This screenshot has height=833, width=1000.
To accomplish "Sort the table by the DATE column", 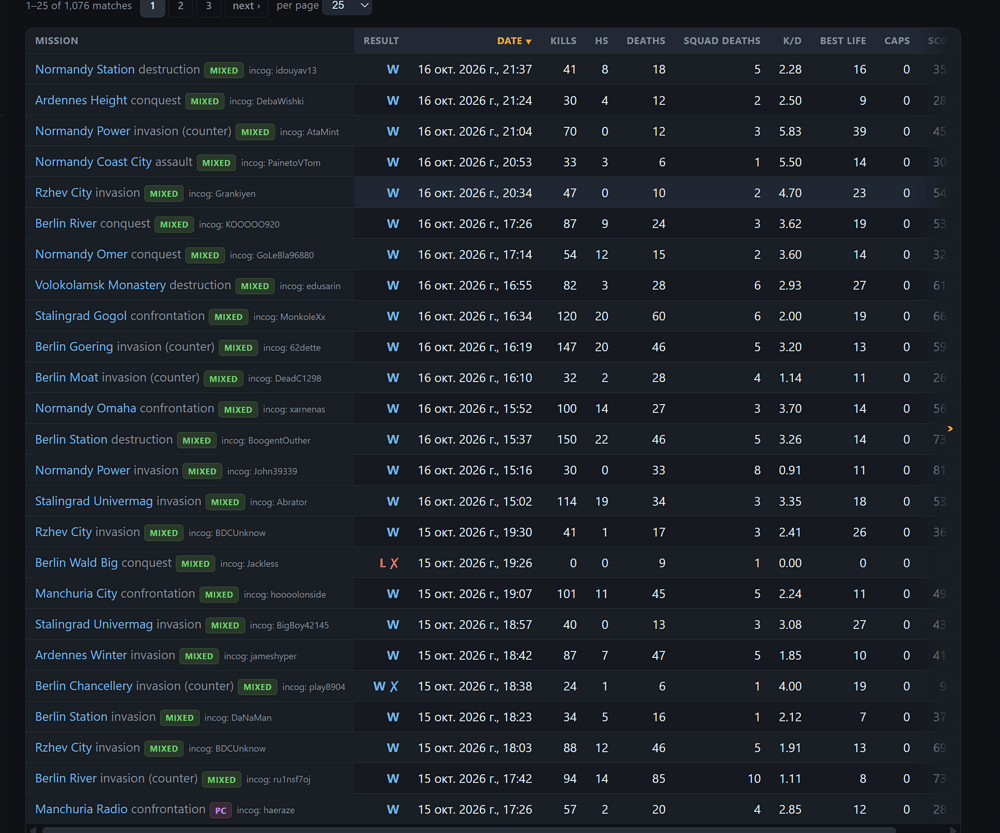I will point(514,41).
